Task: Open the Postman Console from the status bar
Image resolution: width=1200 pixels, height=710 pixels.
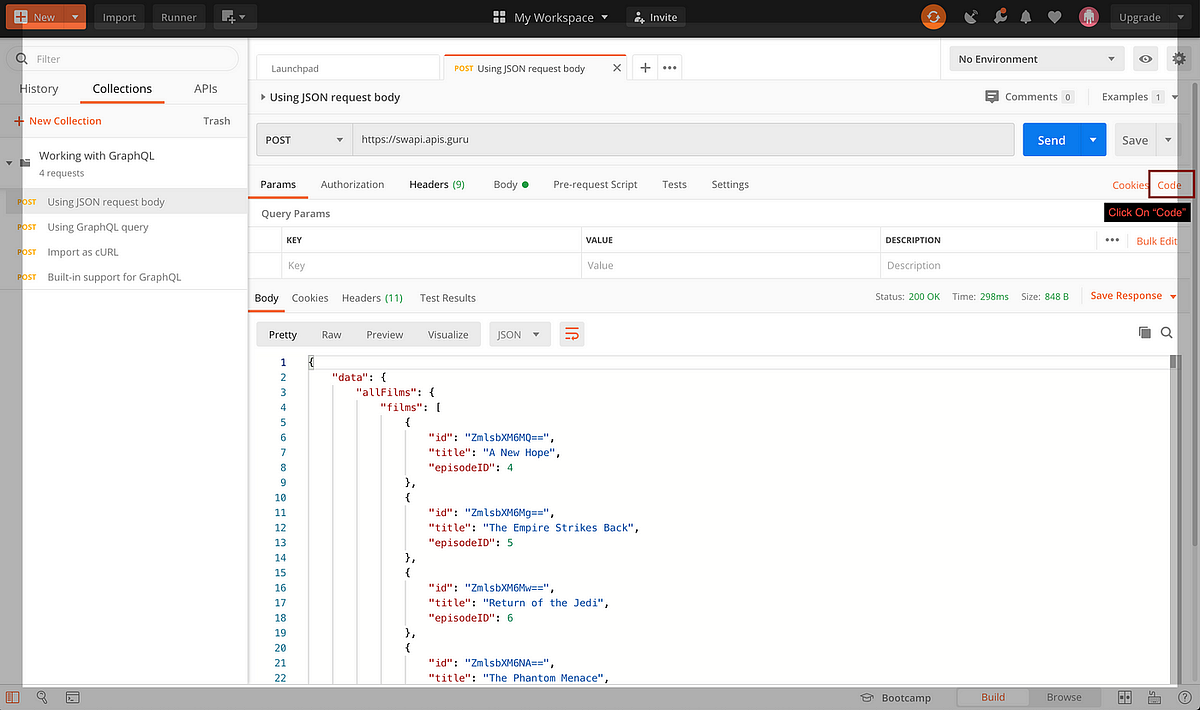Action: click(x=72, y=697)
